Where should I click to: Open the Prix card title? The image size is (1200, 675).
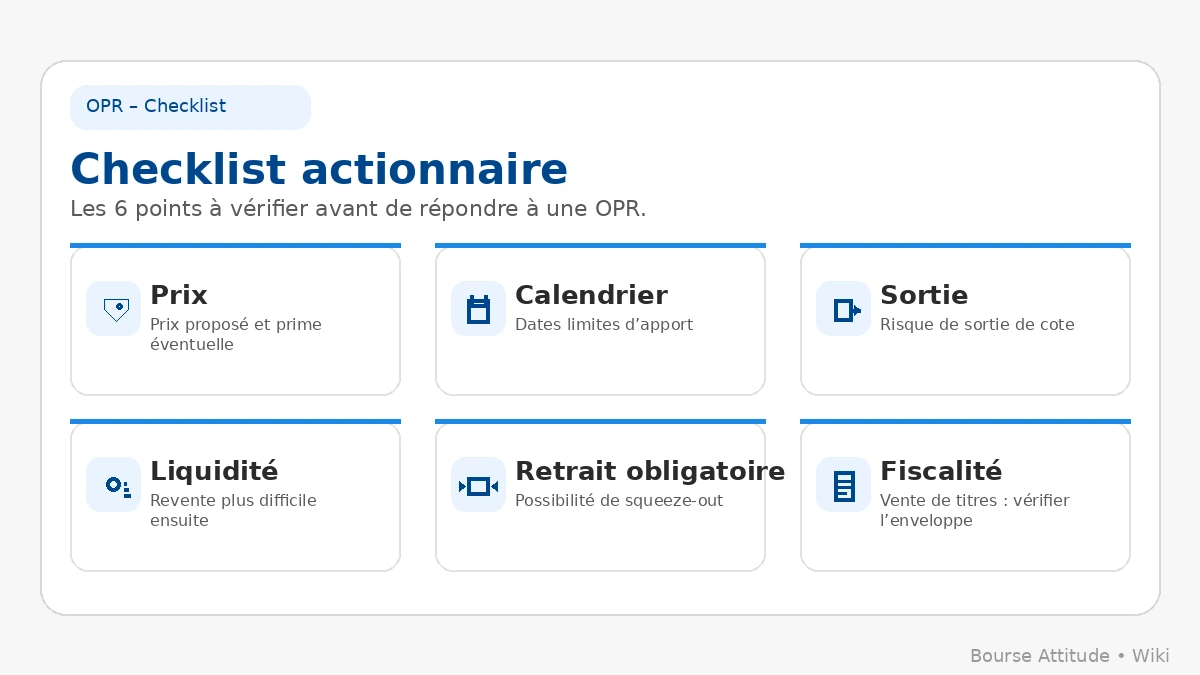click(179, 295)
